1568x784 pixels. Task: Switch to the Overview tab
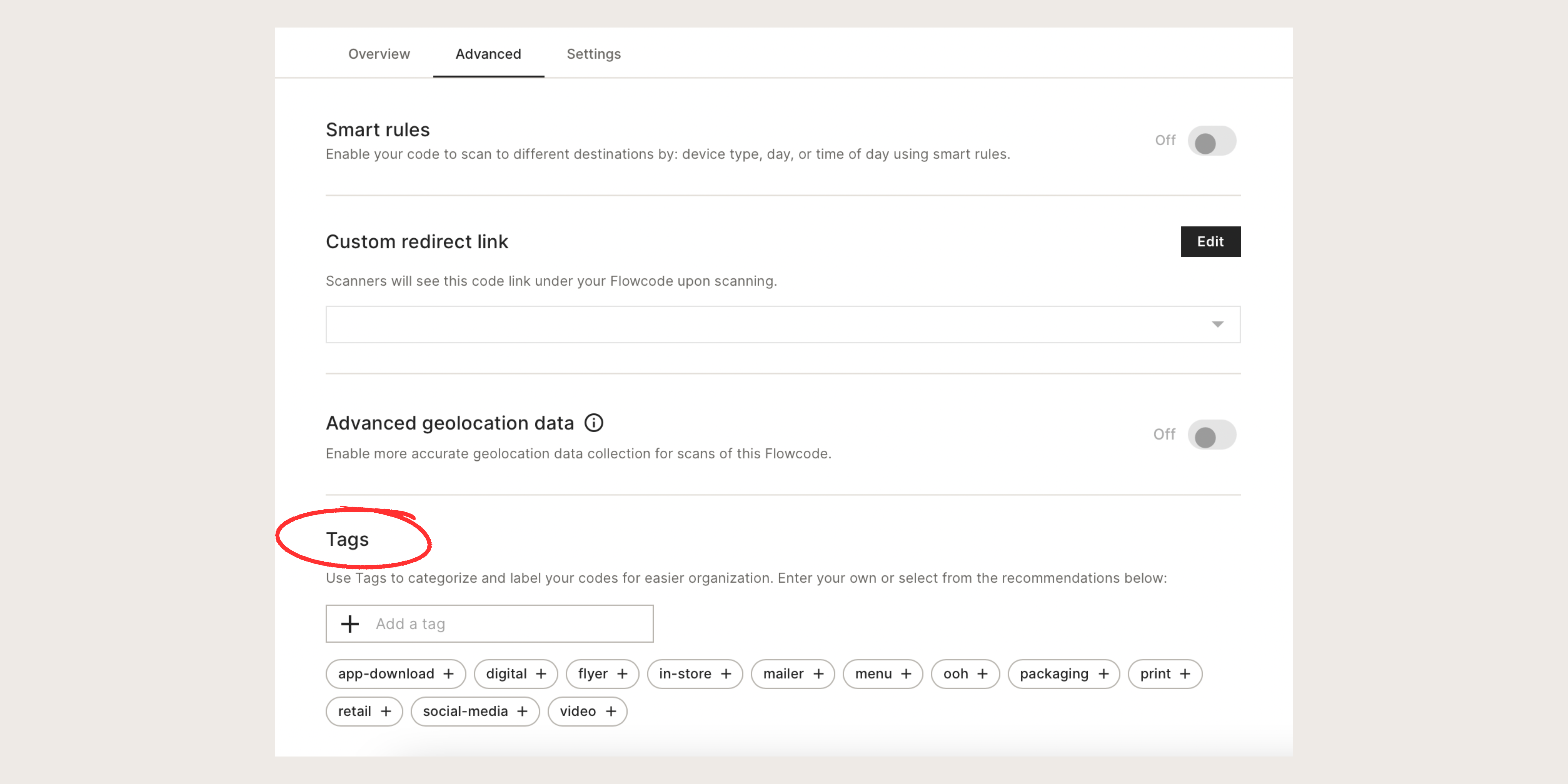click(x=379, y=54)
